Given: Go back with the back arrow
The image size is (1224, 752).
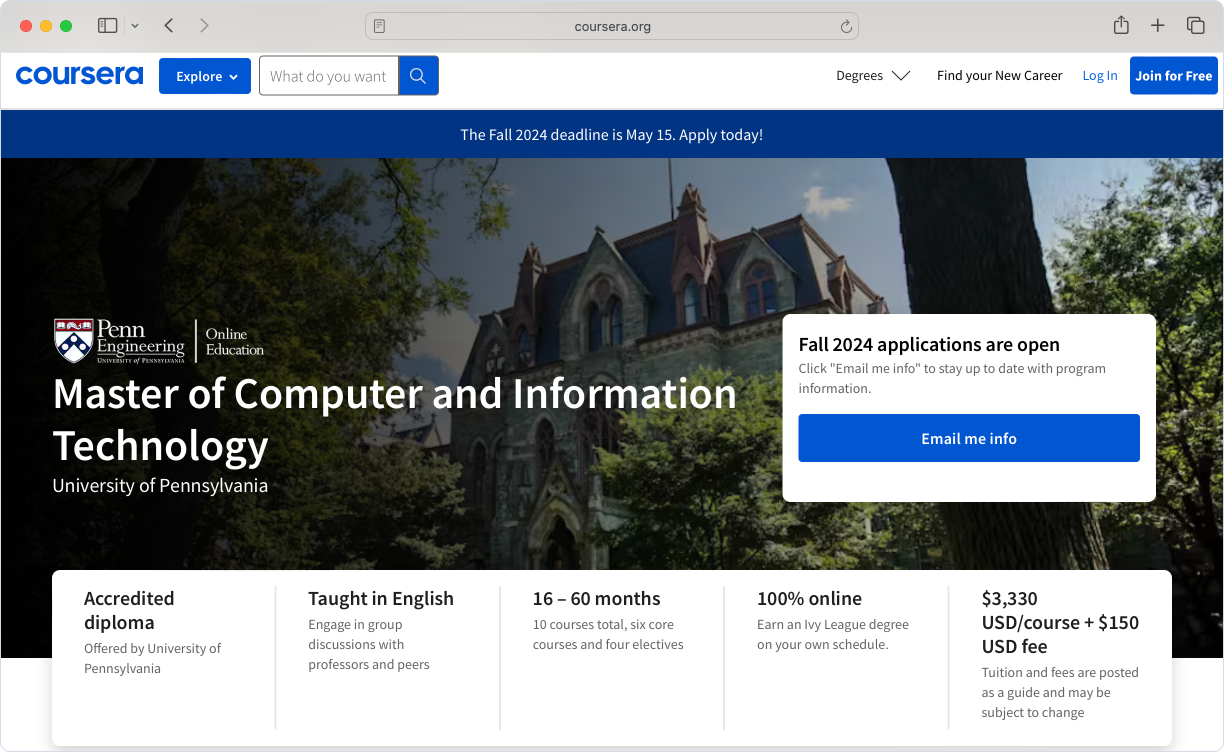Looking at the screenshot, I should pos(169,26).
